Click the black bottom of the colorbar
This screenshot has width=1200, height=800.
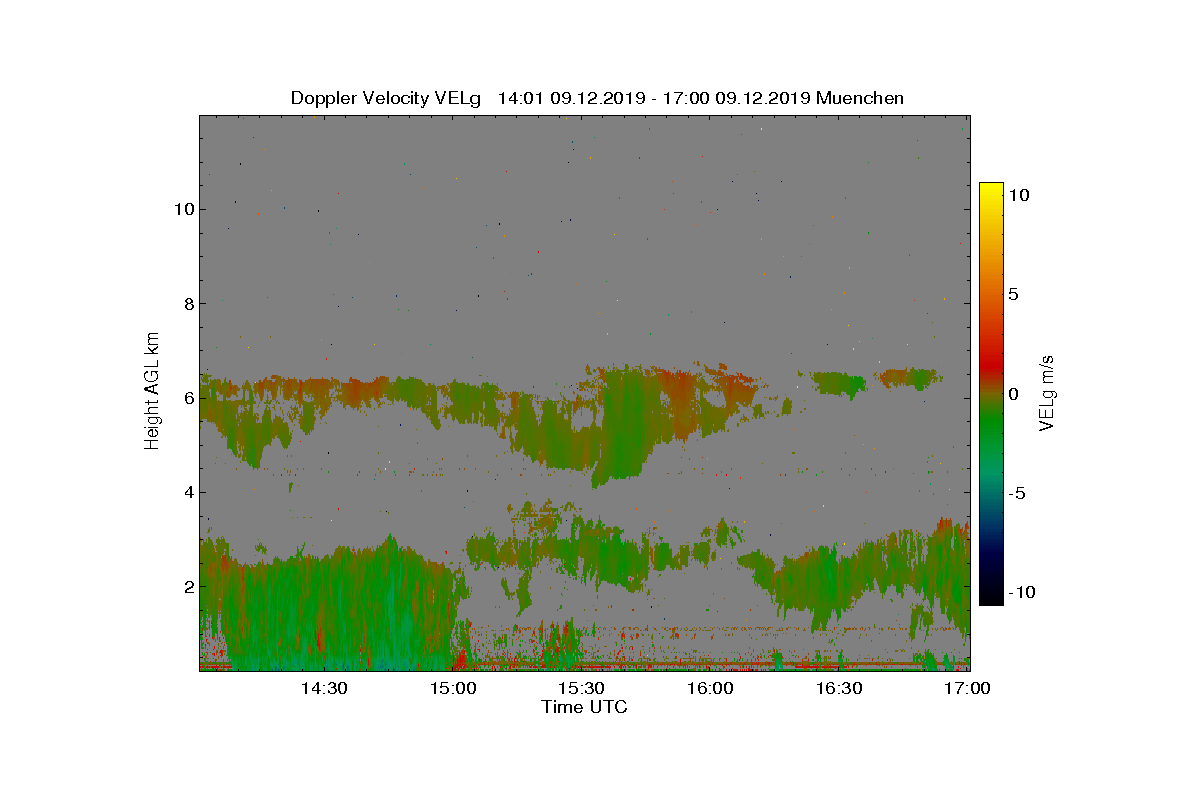(991, 596)
